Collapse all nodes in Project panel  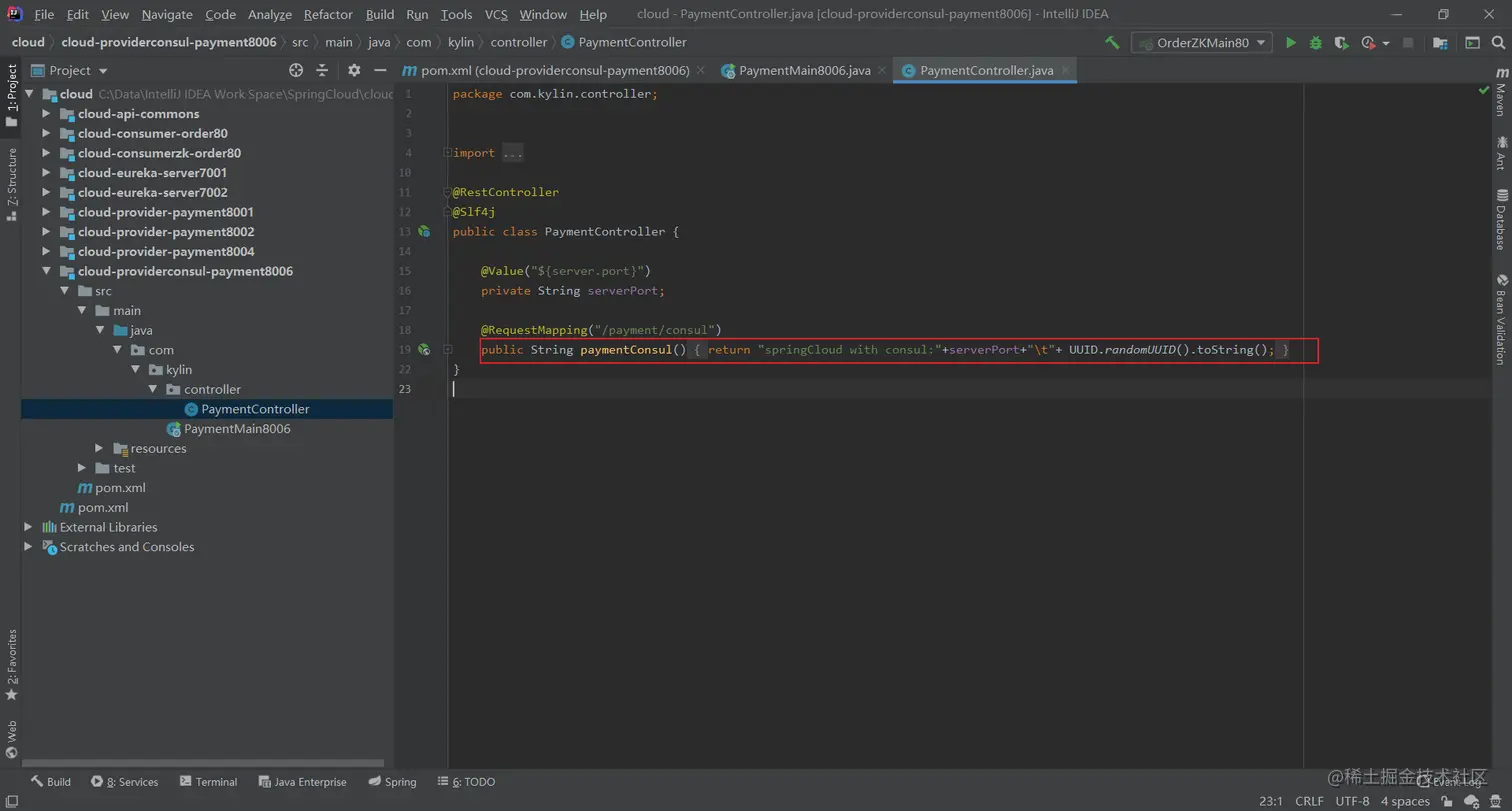322,70
